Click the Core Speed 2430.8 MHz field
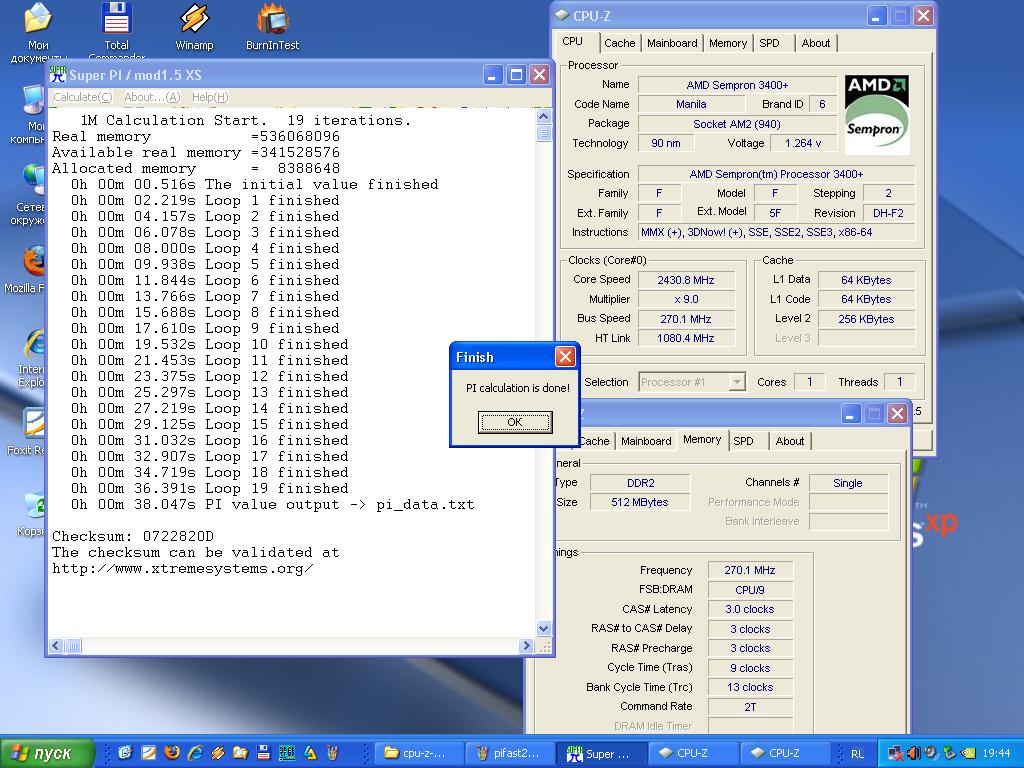This screenshot has width=1024, height=768. (686, 280)
